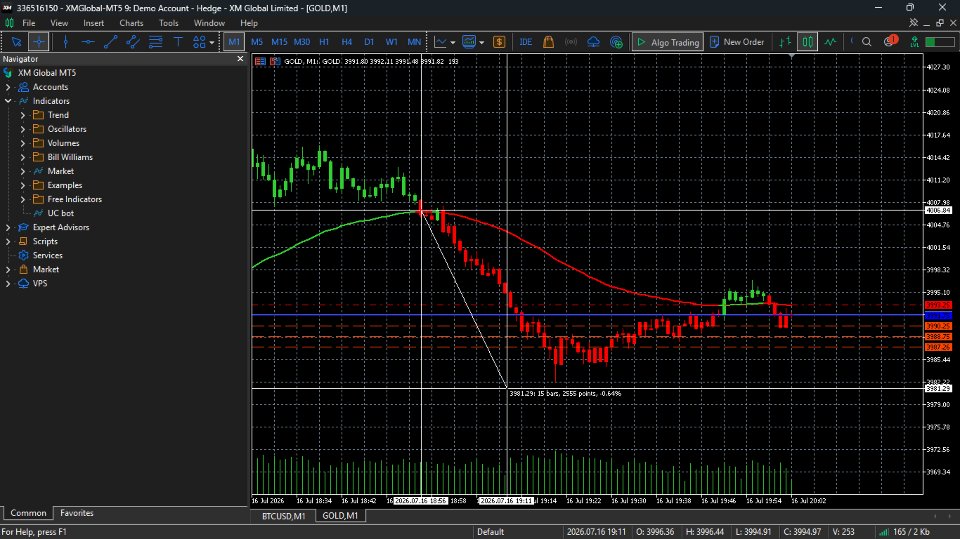Open the account notifications icon
The image size is (960, 539).
tap(890, 42)
